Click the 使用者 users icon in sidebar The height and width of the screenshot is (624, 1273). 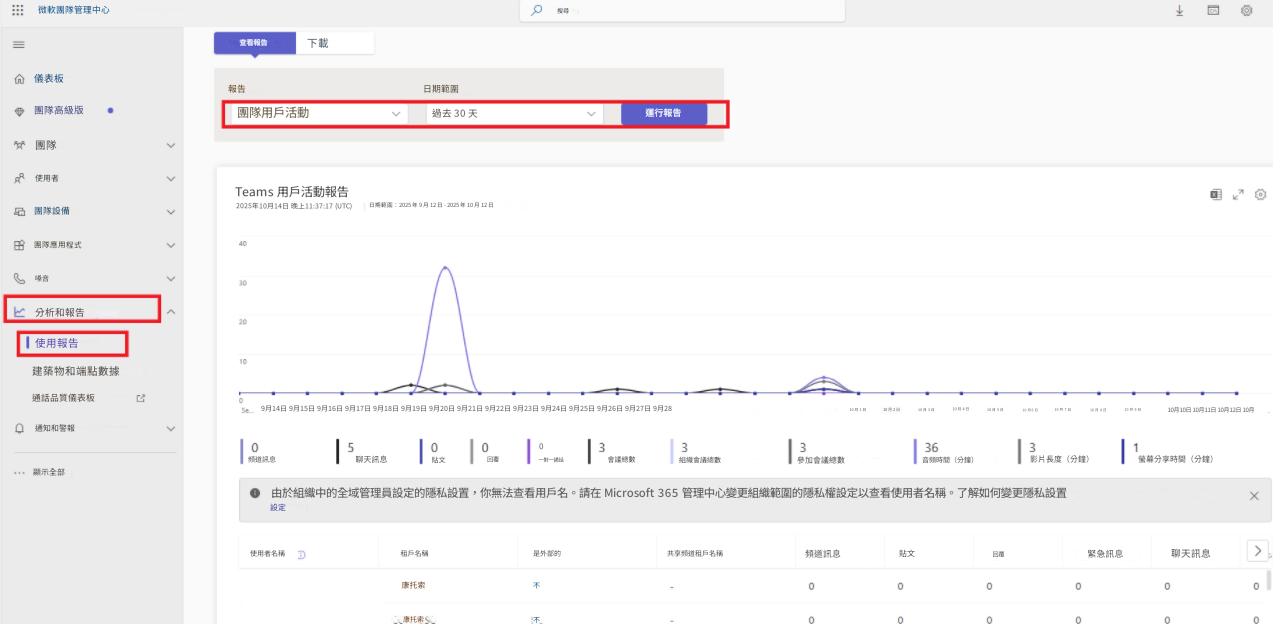(19, 178)
